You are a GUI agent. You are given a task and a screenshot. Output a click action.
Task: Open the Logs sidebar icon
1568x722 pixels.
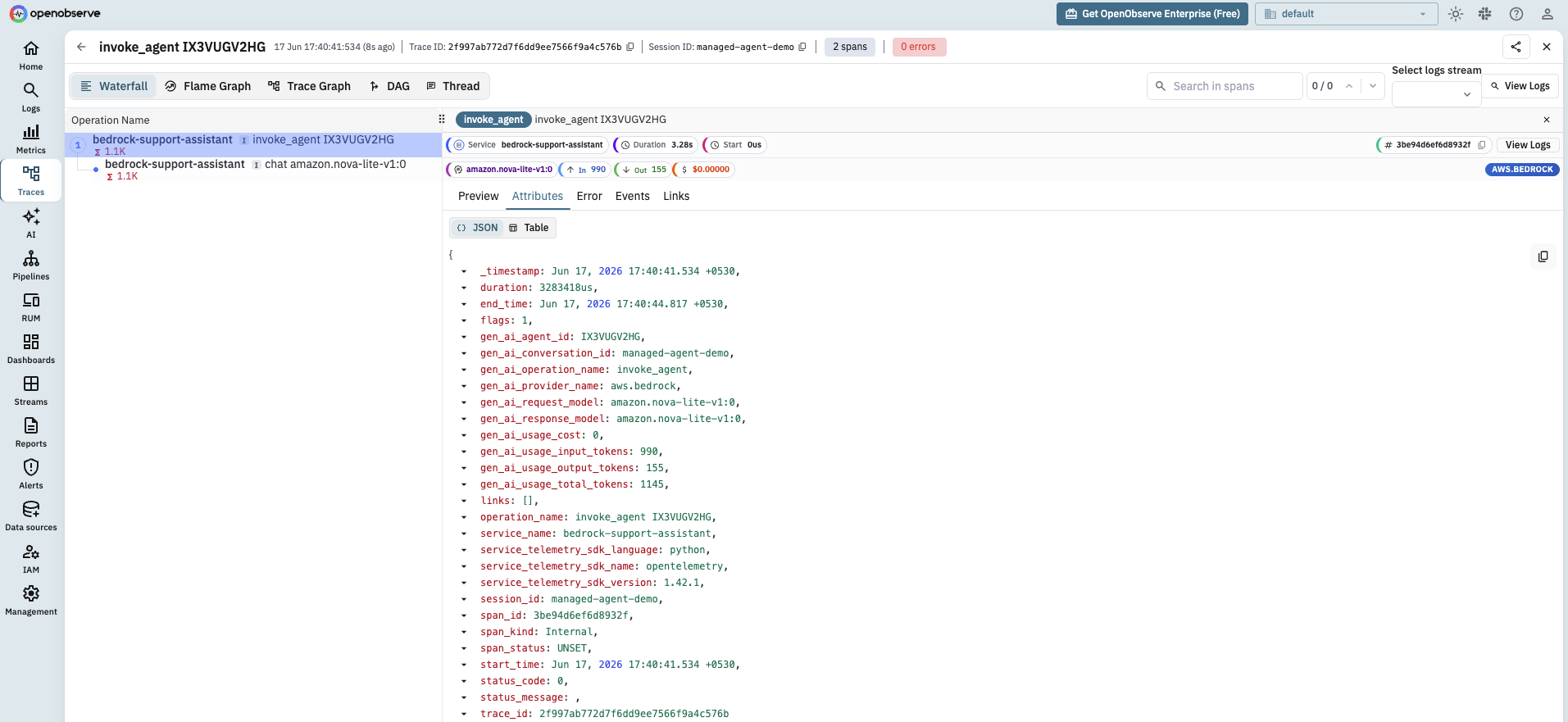(x=31, y=98)
